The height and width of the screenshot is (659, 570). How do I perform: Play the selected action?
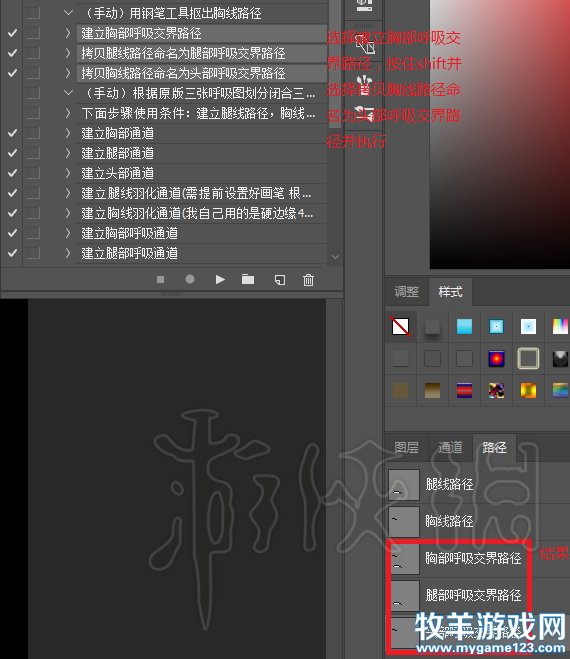pos(220,279)
